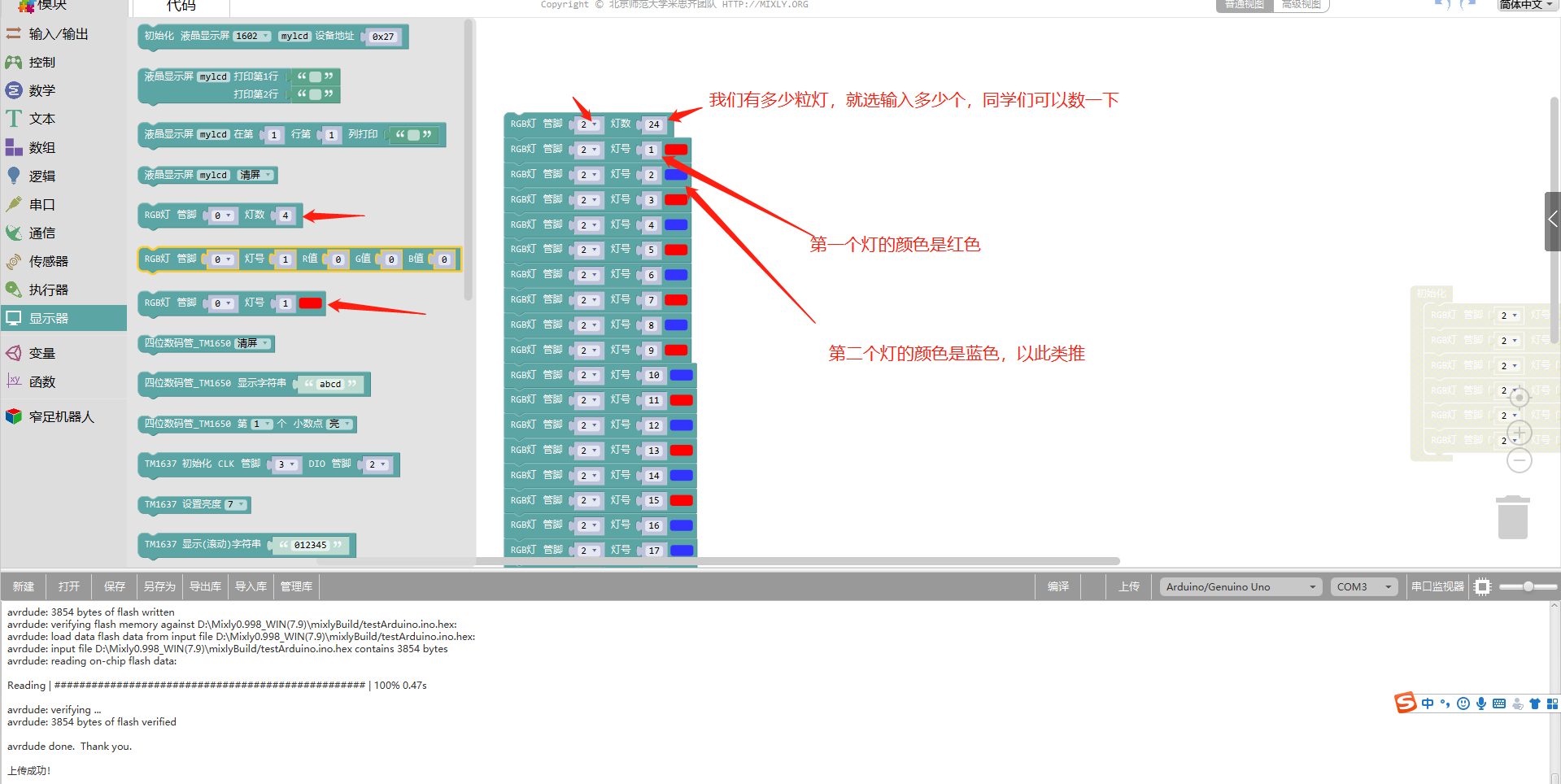Click 导入库 in bottom toolbar
Screen dimensions: 1561x784
(x=251, y=586)
